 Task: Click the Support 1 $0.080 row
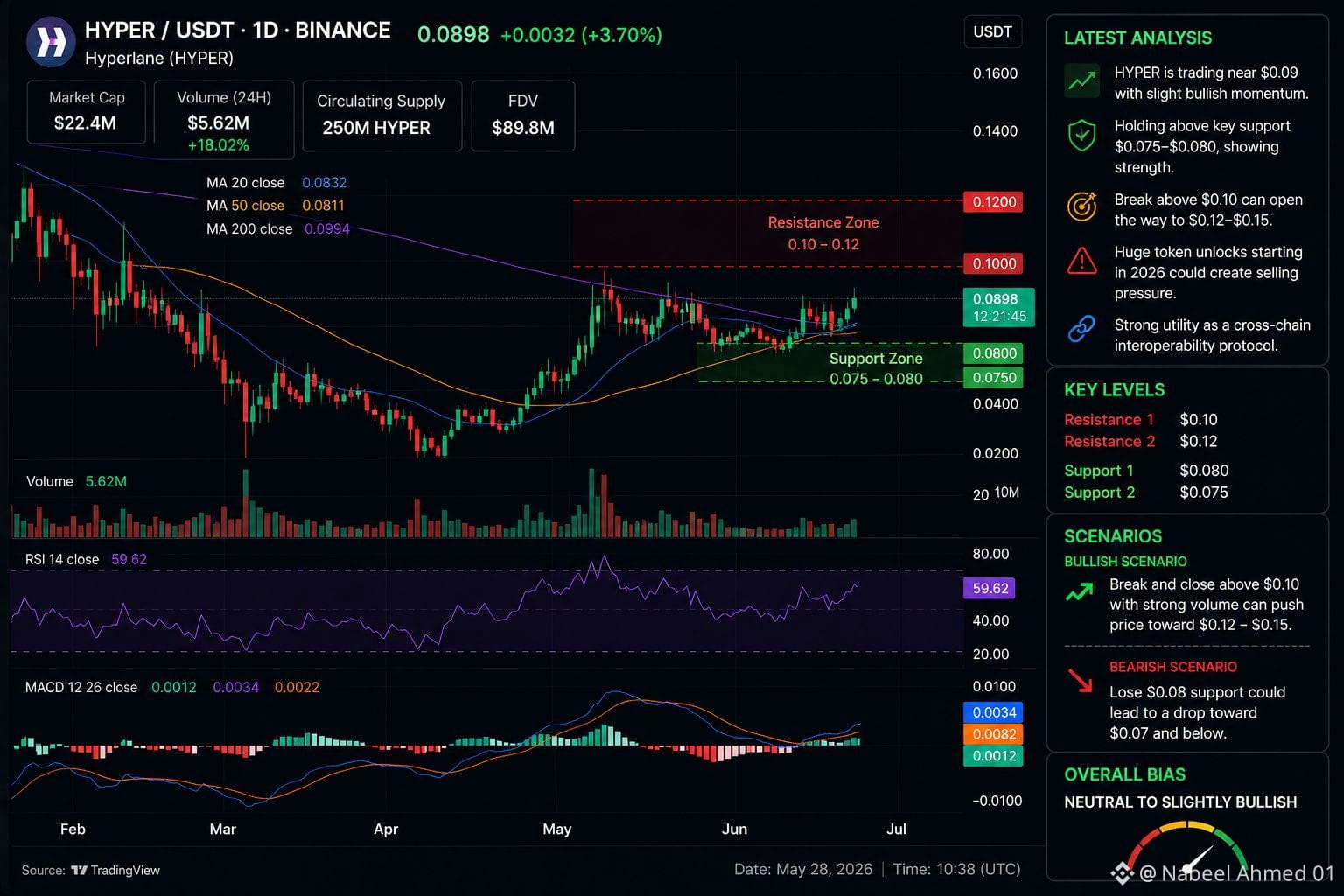pos(1146,471)
